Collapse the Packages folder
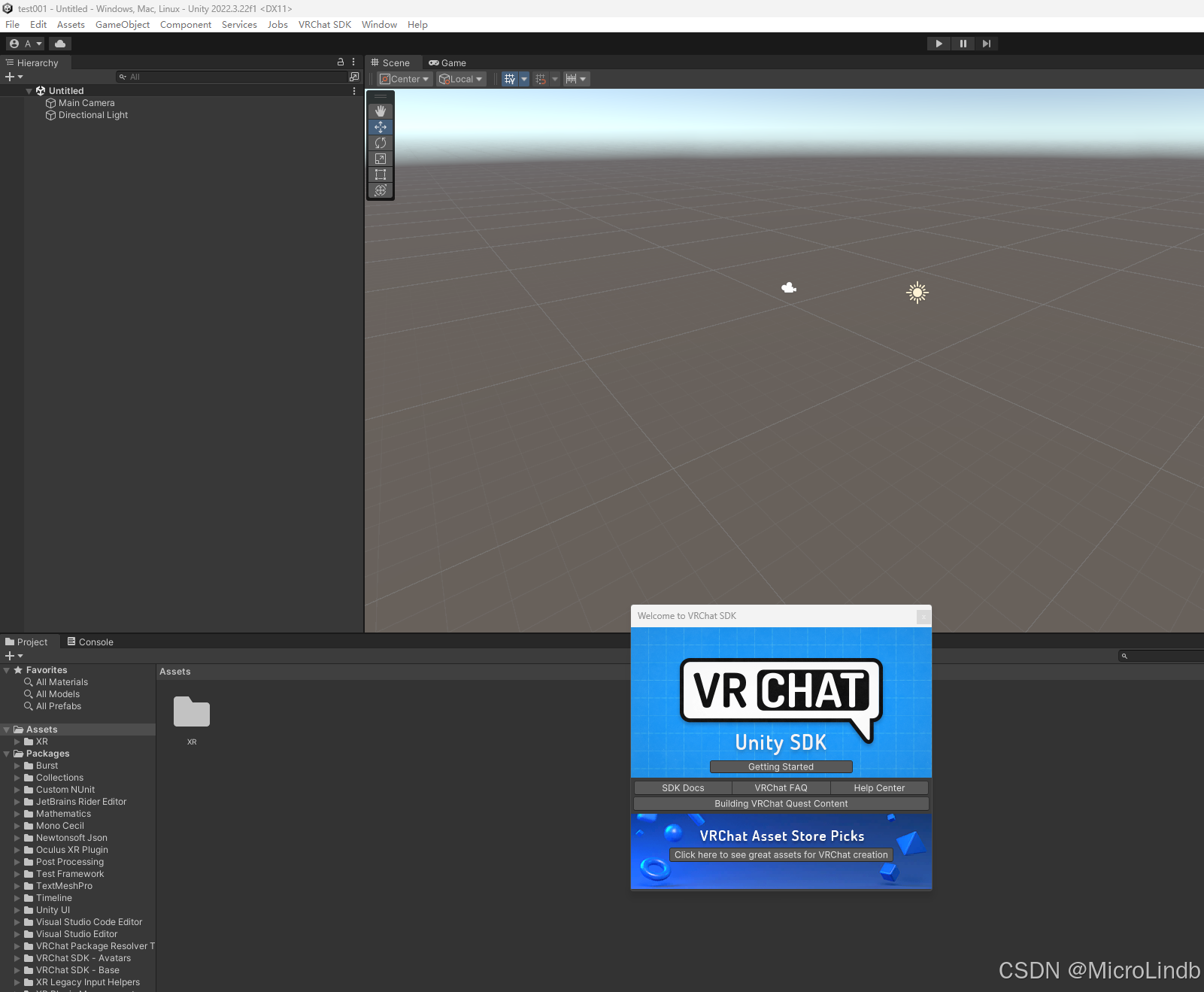 [x=7, y=754]
